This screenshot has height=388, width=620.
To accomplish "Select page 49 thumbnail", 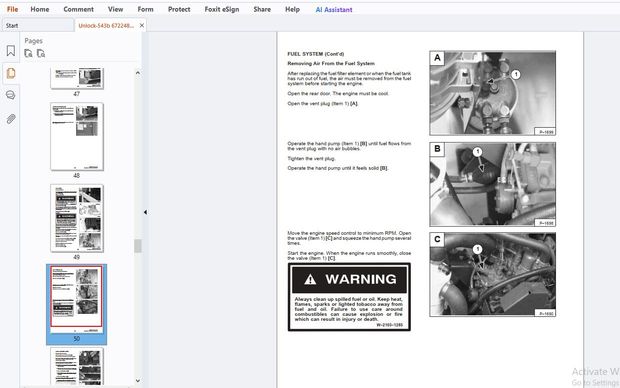I will 77,218.
